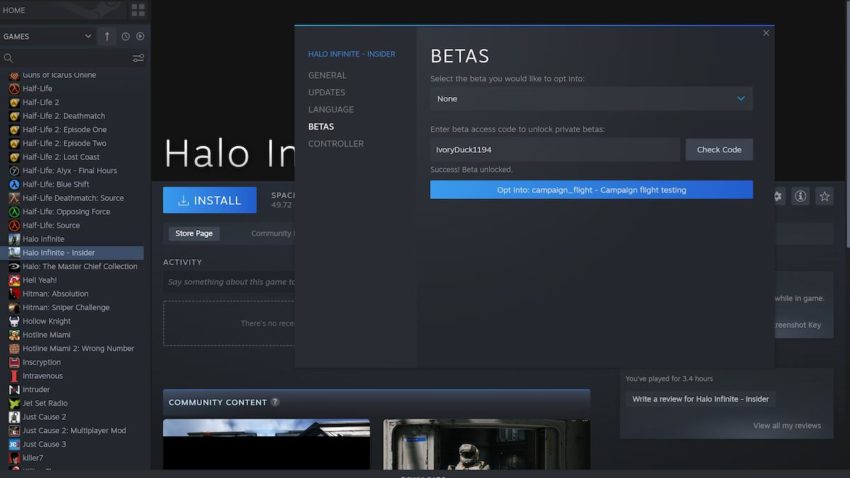Select Just Cause 2 in list
The width and height of the screenshot is (850, 478).
[44, 417]
